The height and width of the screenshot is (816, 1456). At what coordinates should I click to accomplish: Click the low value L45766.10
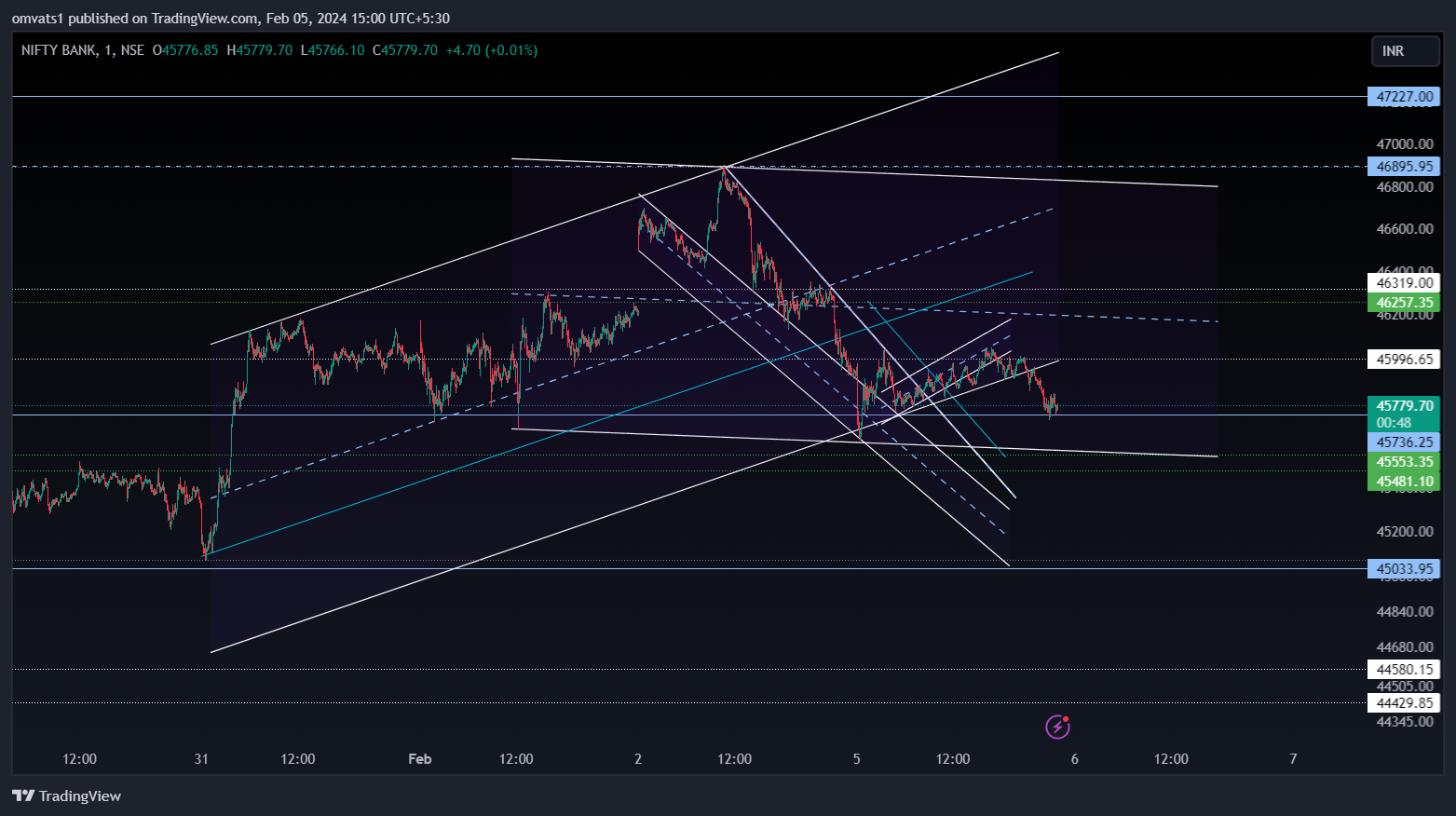pyautogui.click(x=333, y=50)
